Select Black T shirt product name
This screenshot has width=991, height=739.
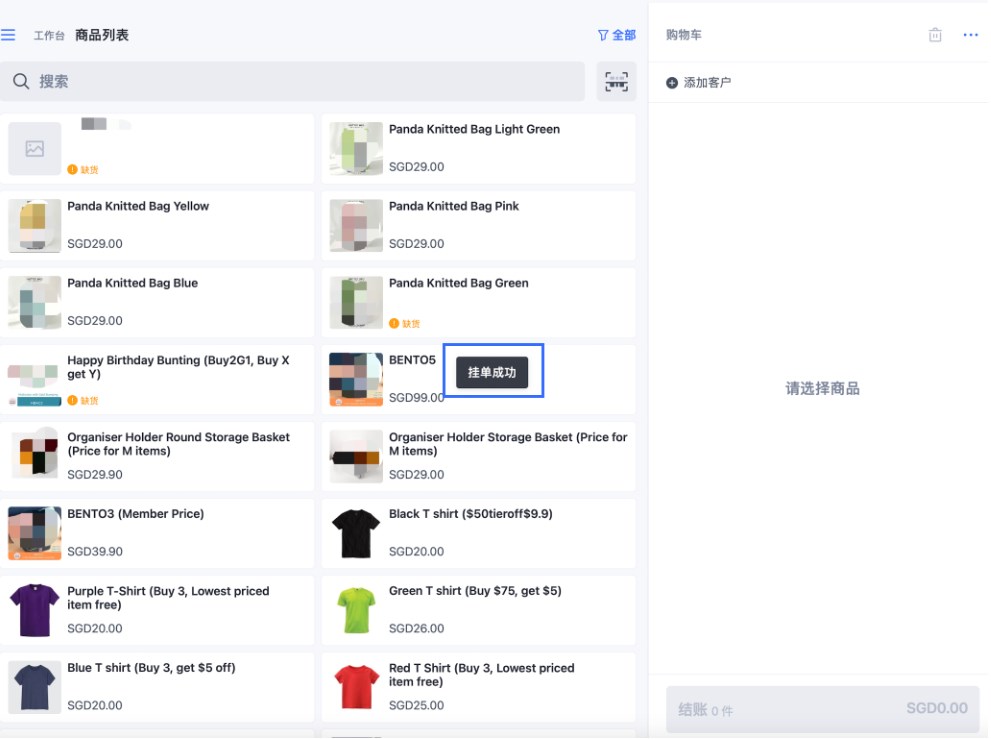pyautogui.click(x=471, y=514)
